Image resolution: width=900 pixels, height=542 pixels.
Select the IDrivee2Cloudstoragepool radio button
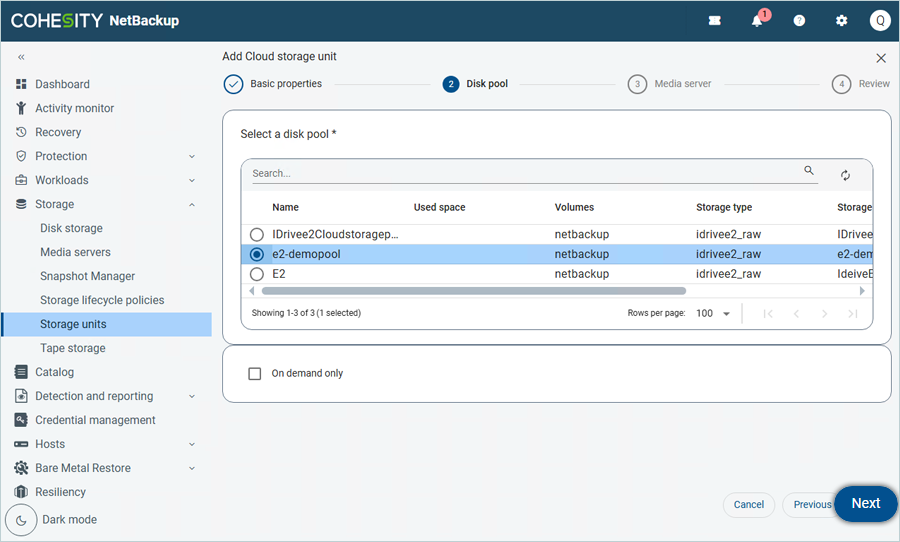(x=257, y=235)
